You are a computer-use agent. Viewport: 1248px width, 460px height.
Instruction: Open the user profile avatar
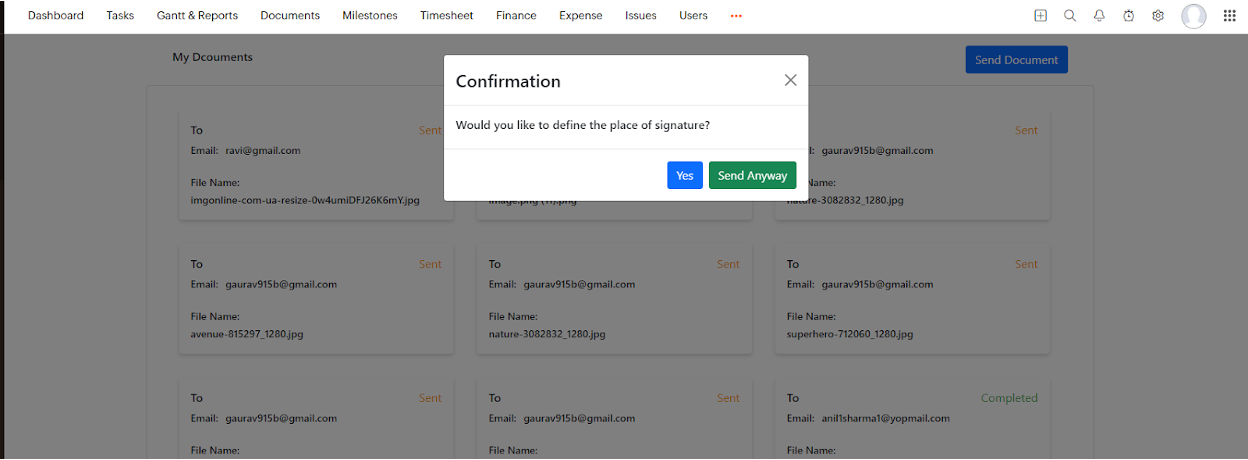click(x=1194, y=16)
